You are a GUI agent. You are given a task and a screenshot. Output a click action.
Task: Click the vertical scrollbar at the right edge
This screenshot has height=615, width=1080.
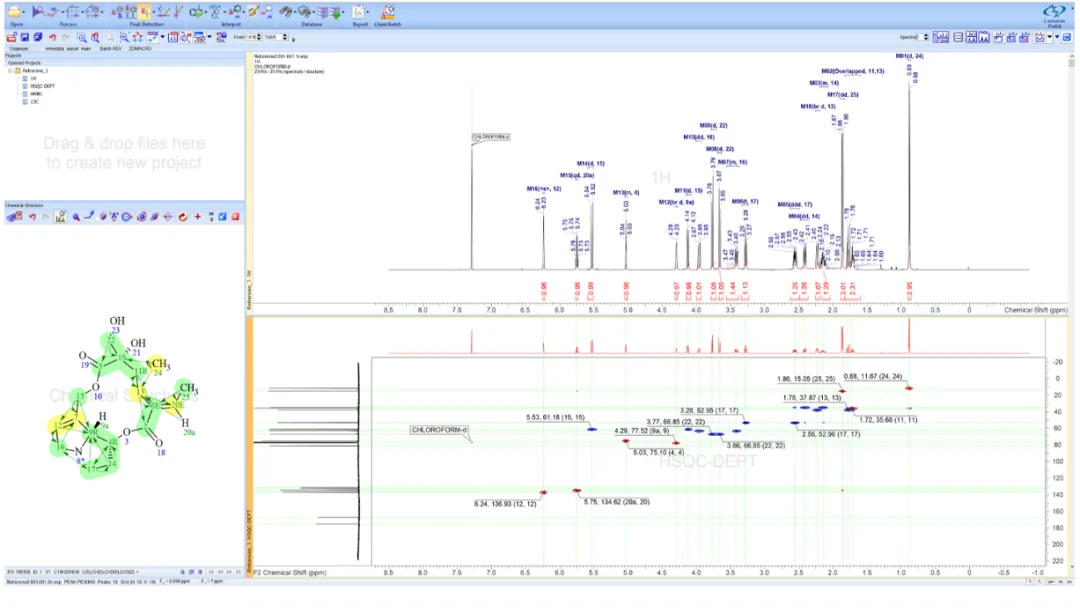tap(1072, 310)
